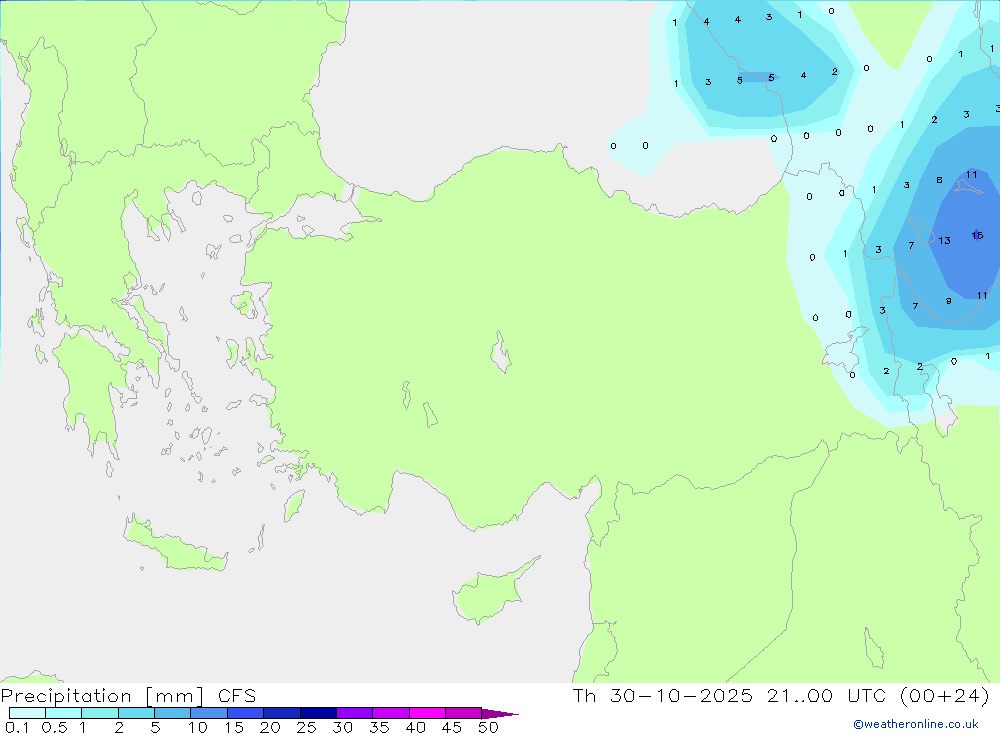Image resolution: width=1000 pixels, height=733 pixels.
Task: Click the '40' legend scale label
Action: (x=415, y=727)
